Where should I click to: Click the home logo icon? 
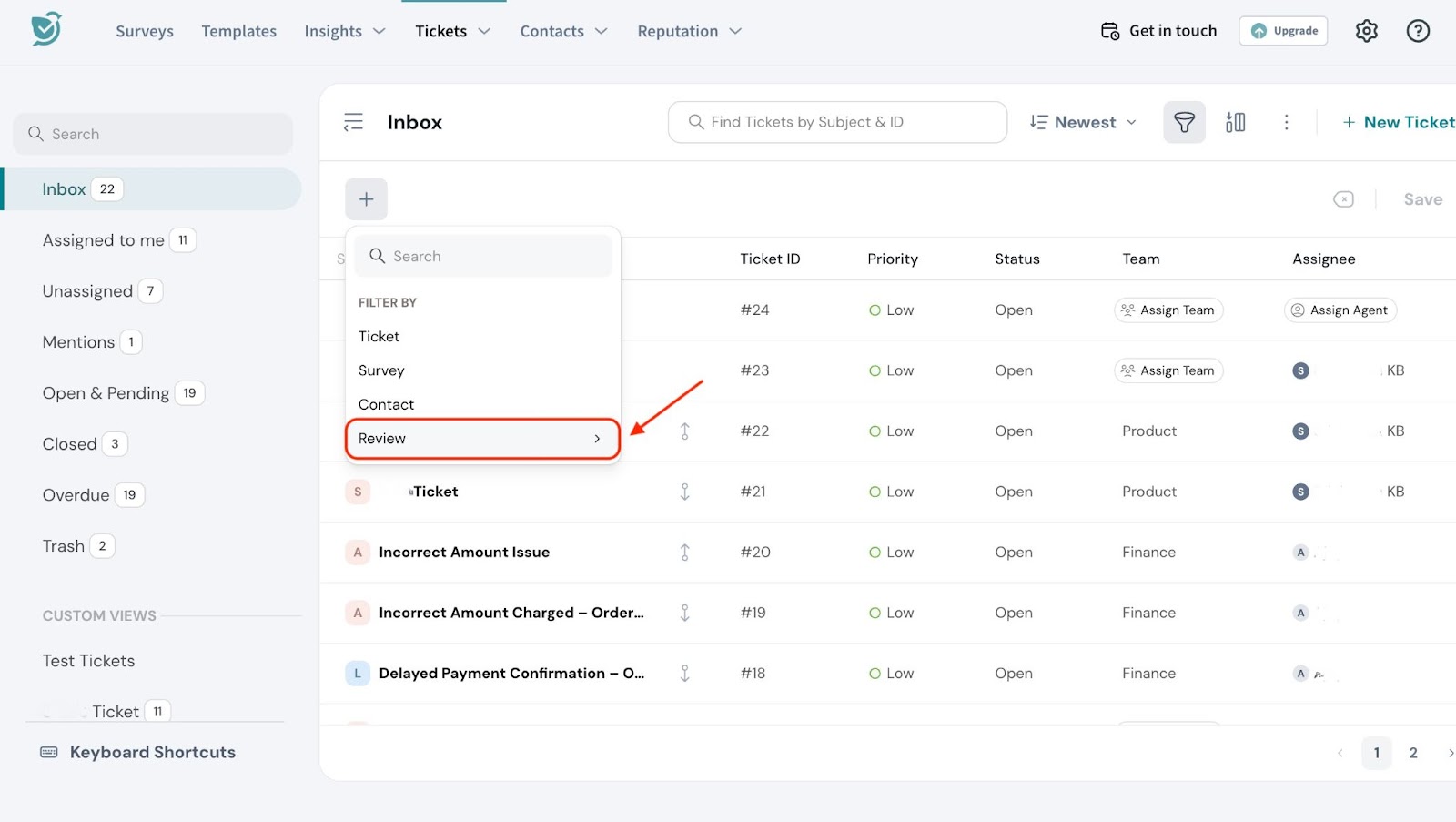(x=46, y=29)
